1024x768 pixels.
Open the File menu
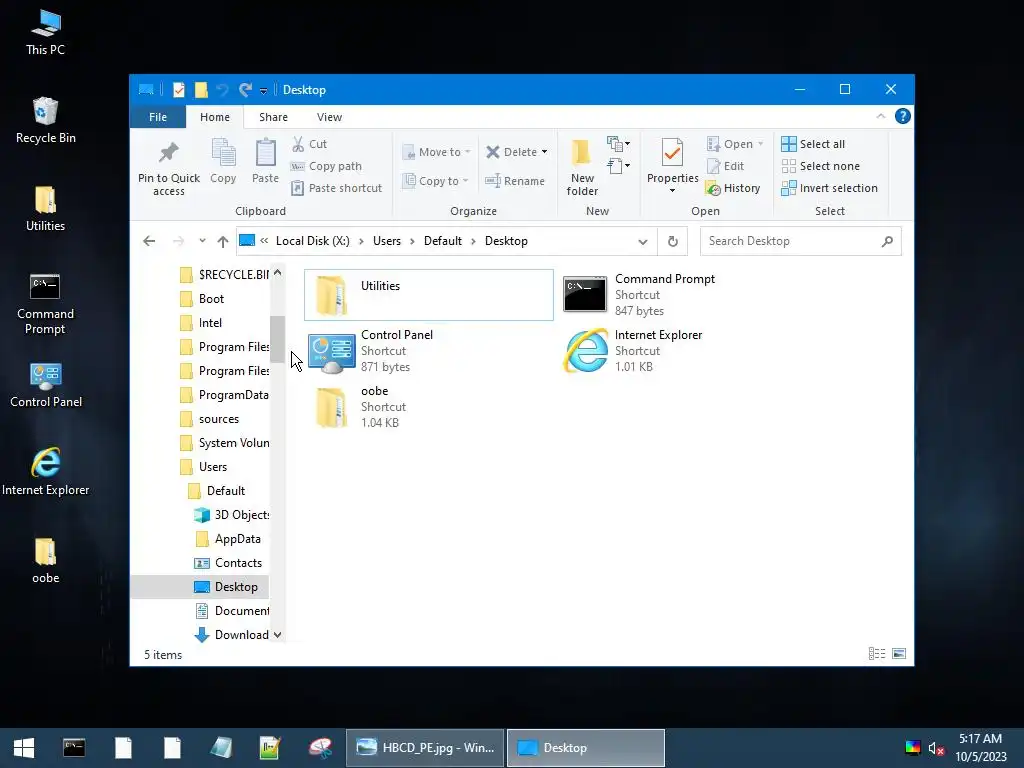pos(158,117)
